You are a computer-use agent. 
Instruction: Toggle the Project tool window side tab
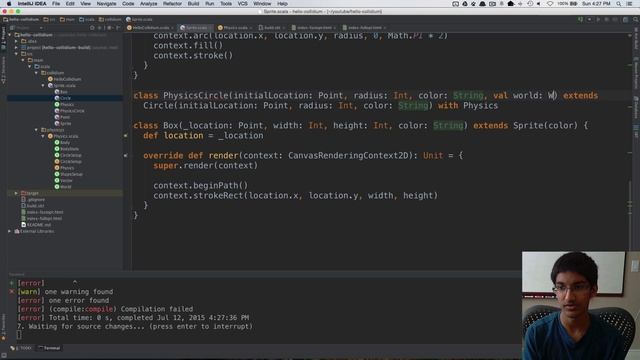3,38
